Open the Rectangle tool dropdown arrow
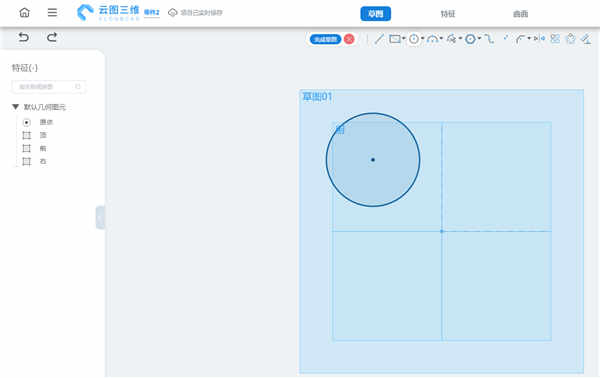 [404, 38]
